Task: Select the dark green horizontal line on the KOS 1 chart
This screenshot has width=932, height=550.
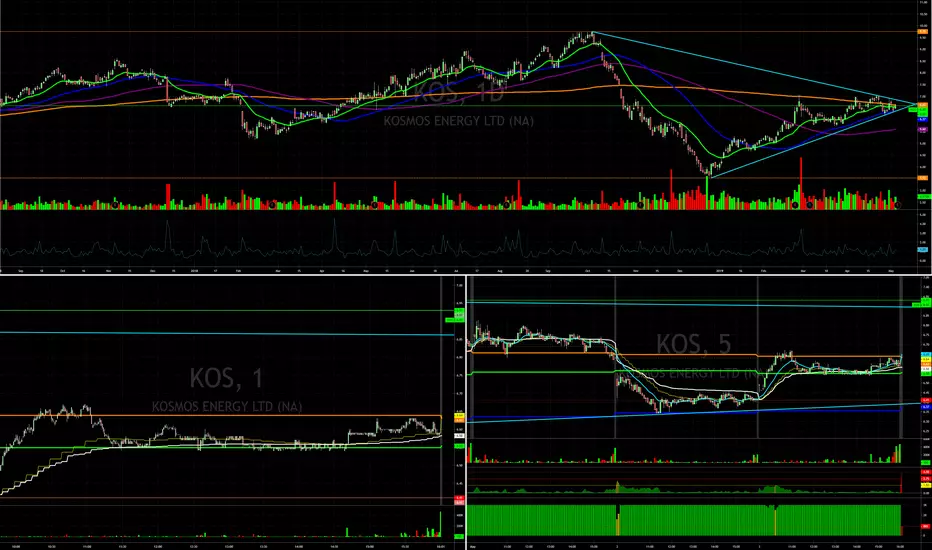Action: point(227,310)
